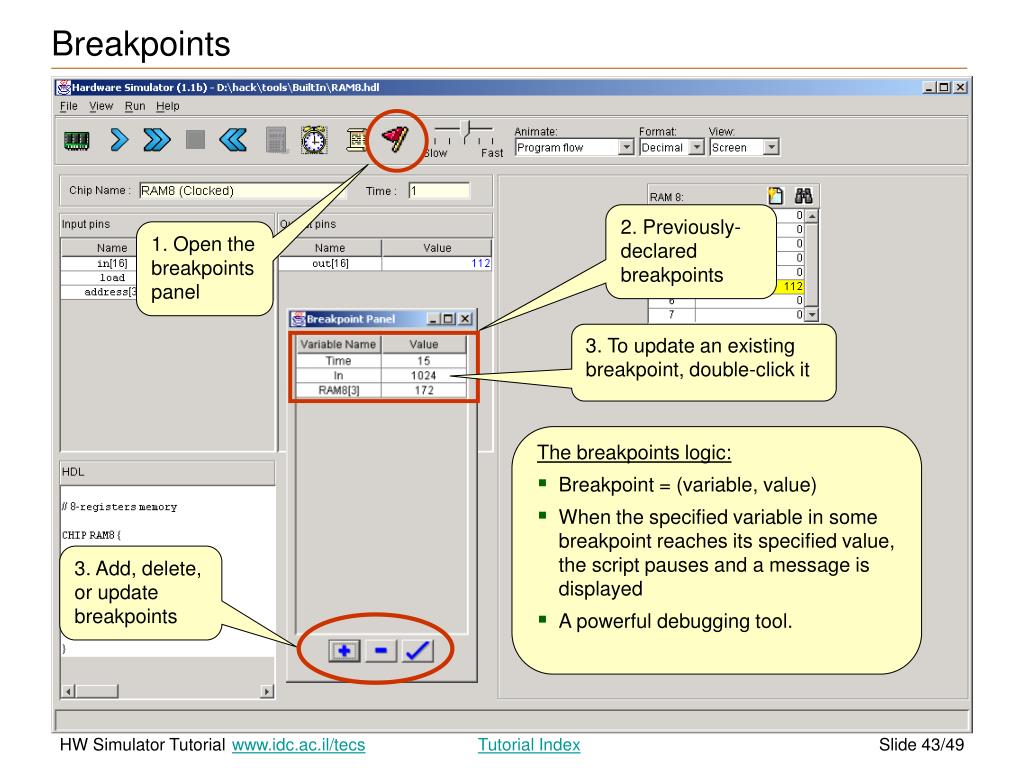Click the Stop square icon
The height and width of the screenshot is (768, 1024).
[x=195, y=140]
